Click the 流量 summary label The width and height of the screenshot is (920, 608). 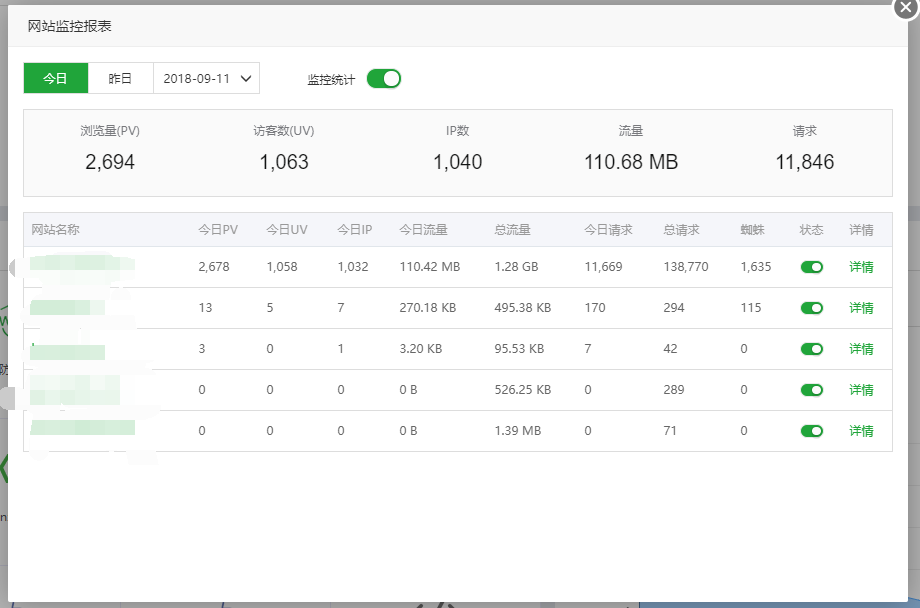(x=631, y=131)
